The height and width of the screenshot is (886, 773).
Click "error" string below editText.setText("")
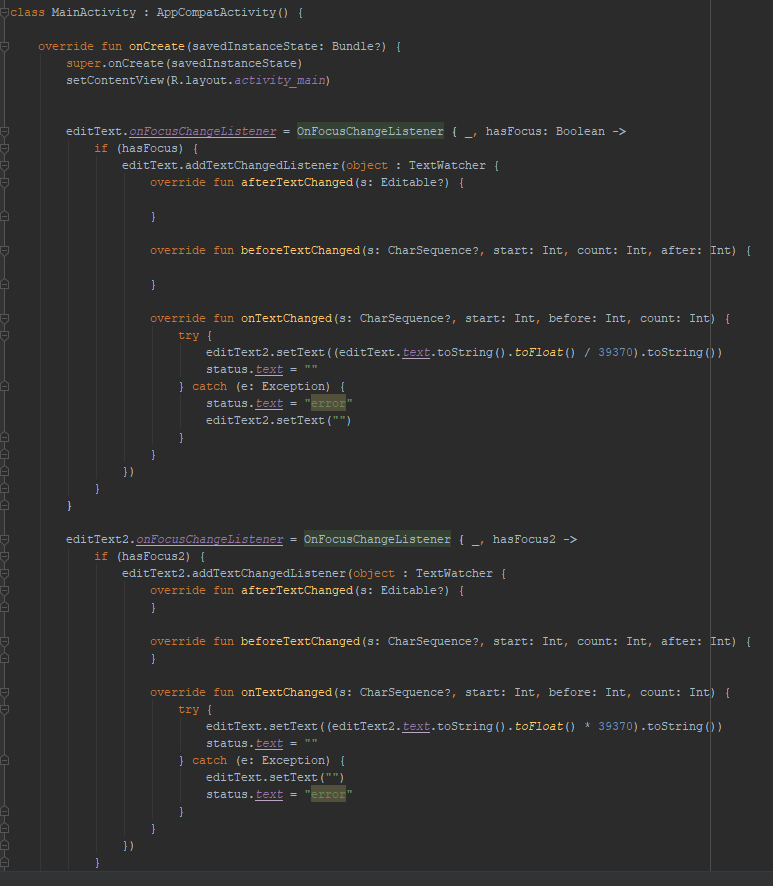328,794
